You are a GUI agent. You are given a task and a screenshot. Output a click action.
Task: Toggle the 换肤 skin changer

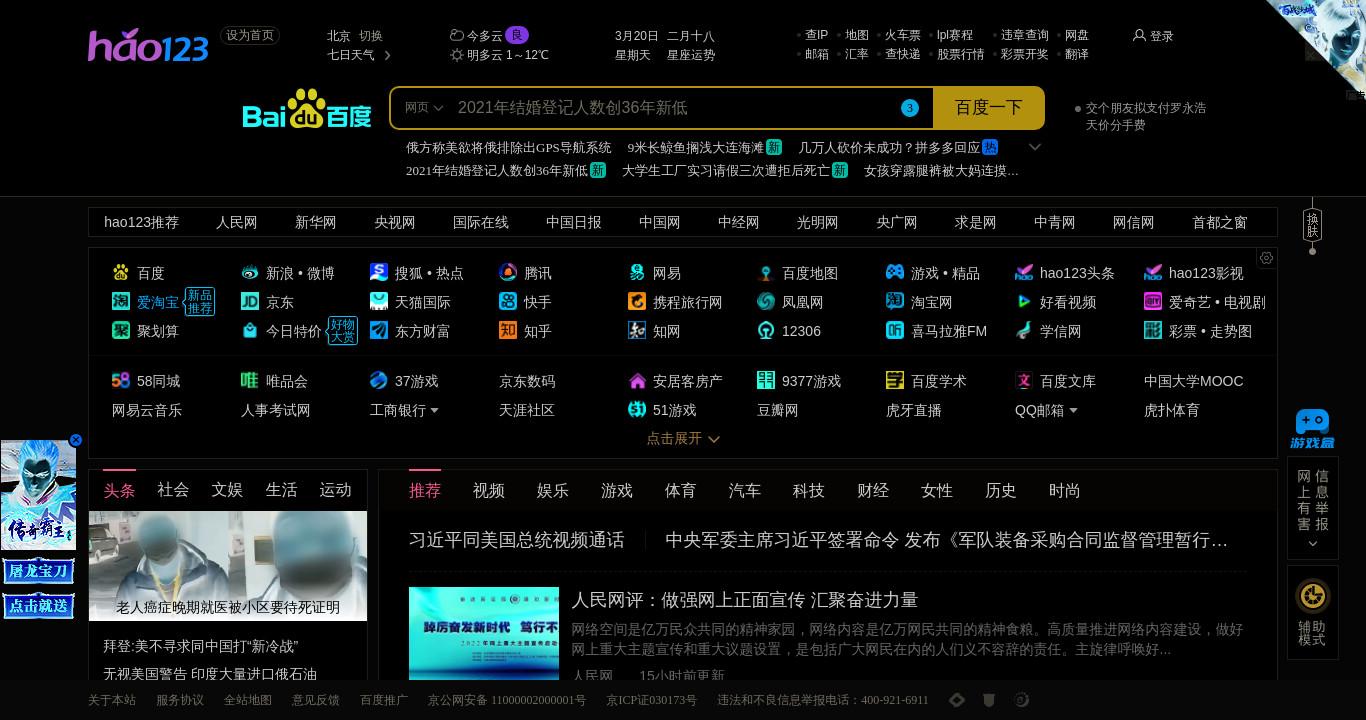1312,225
